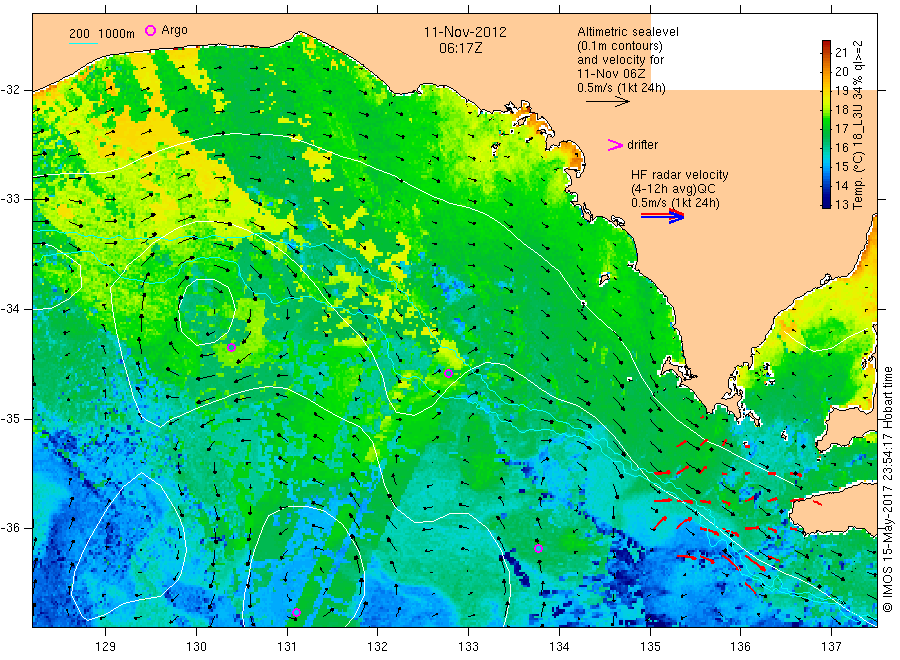Click the '(4-12h avg)QC' text

tap(673, 189)
